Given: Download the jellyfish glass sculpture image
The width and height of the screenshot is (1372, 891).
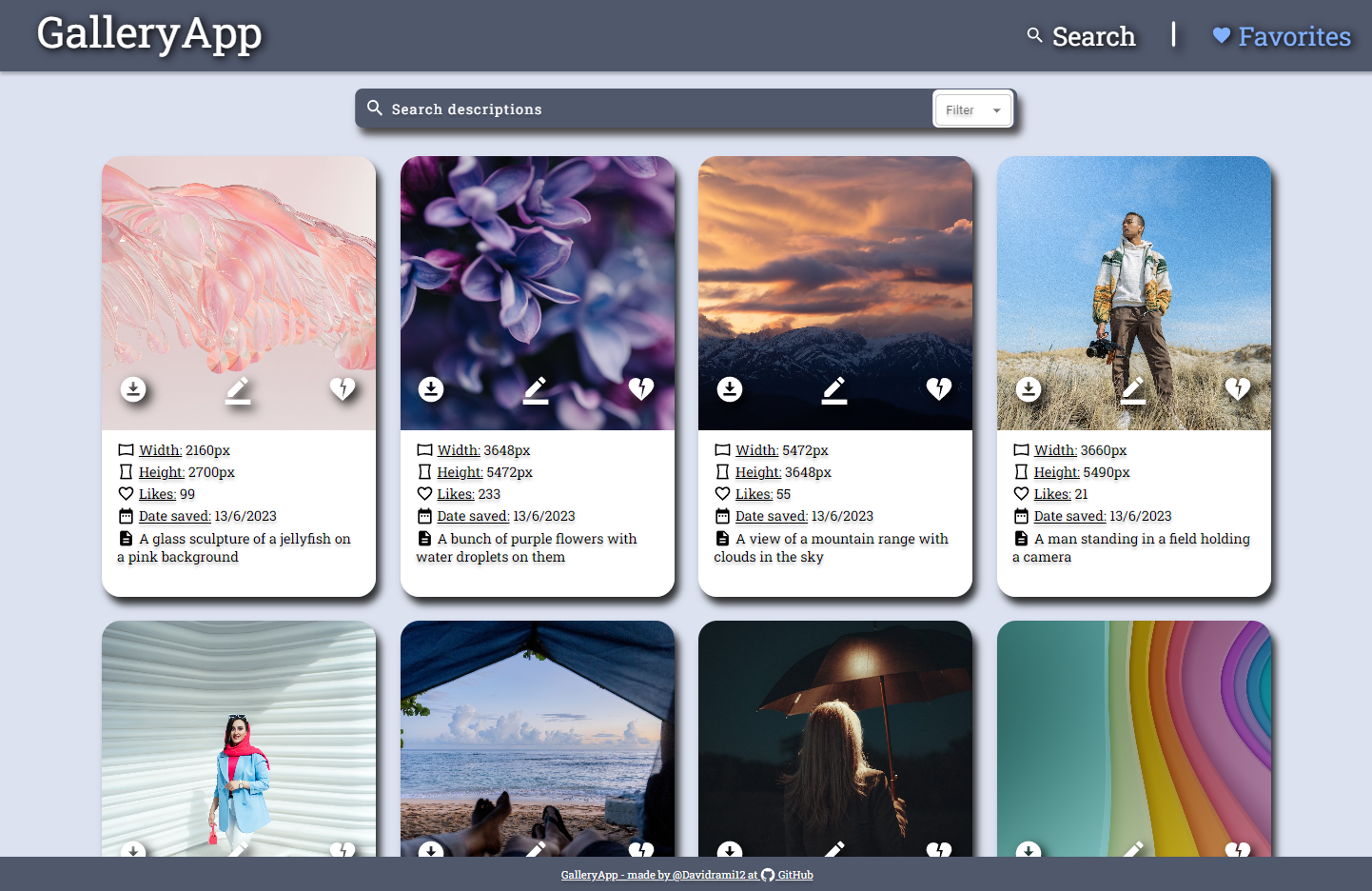Looking at the screenshot, I should 133,389.
